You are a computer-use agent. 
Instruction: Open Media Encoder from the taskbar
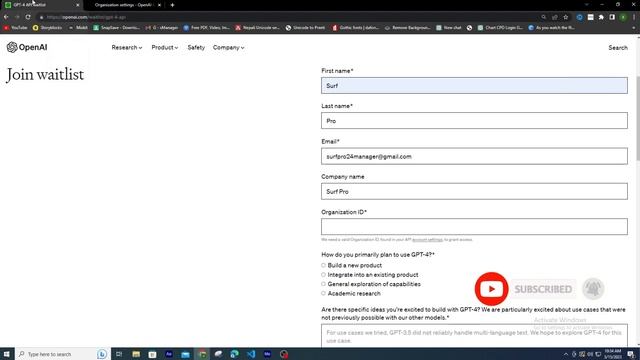(x=267, y=354)
